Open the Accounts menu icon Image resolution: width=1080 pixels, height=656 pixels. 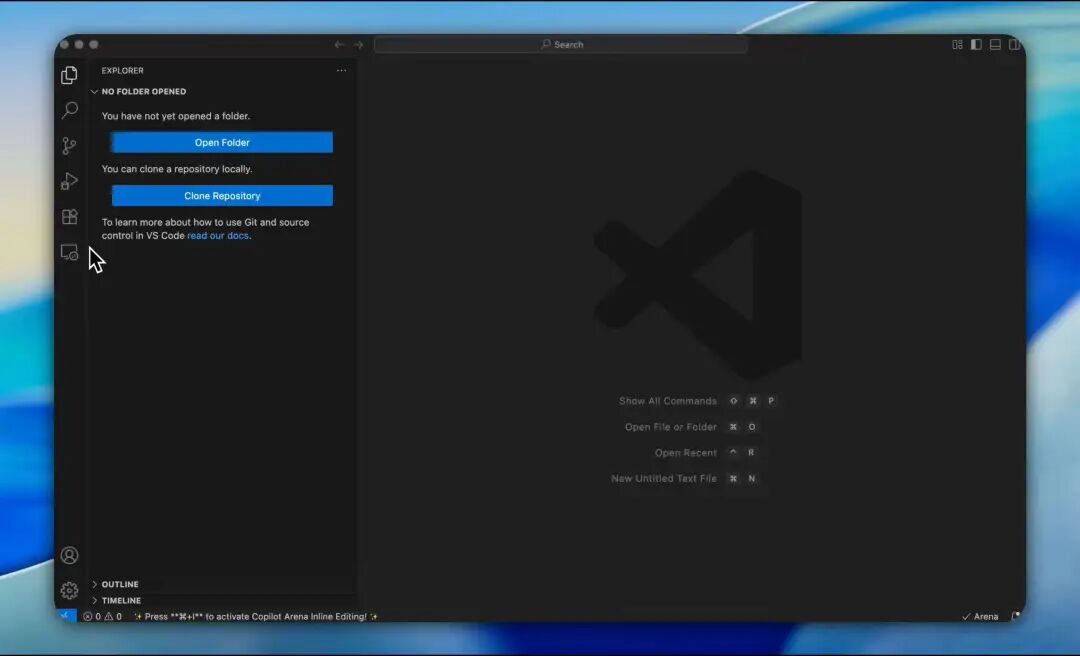70,555
